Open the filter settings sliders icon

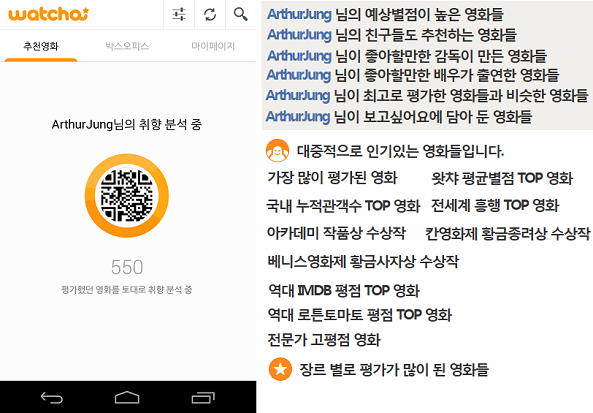179,14
